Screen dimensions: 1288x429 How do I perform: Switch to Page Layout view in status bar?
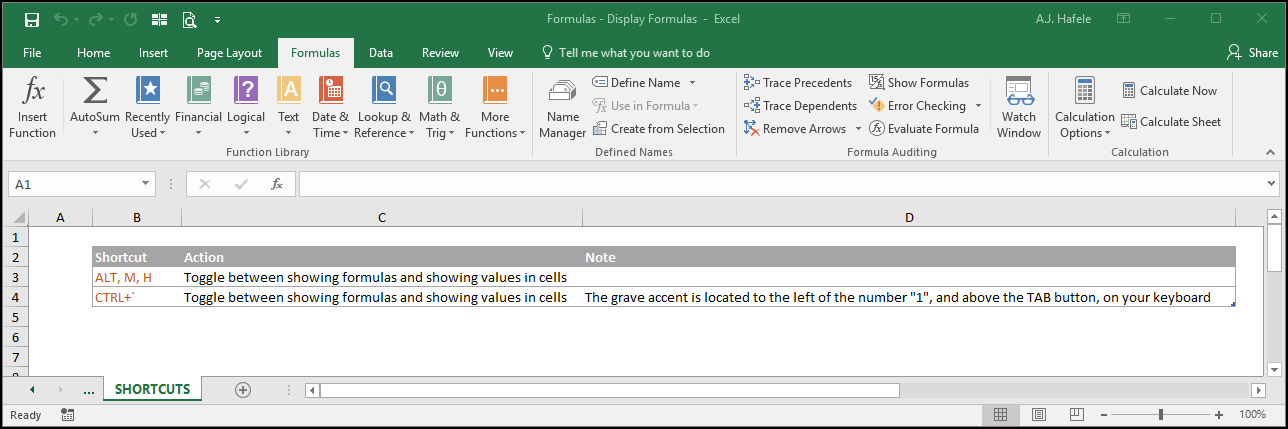[x=1039, y=414]
